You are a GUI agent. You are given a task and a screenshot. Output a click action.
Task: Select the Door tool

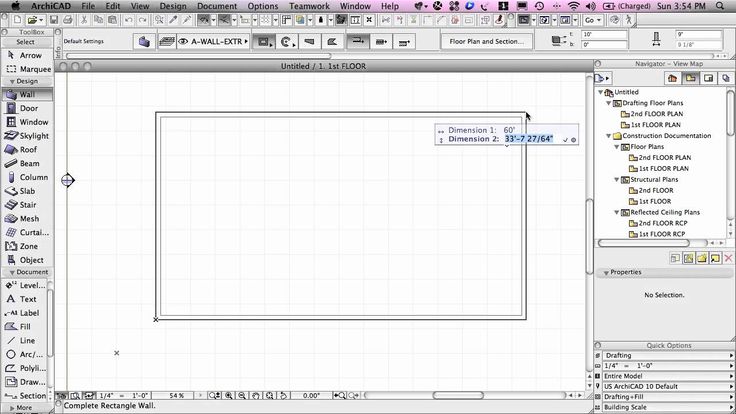click(x=27, y=108)
